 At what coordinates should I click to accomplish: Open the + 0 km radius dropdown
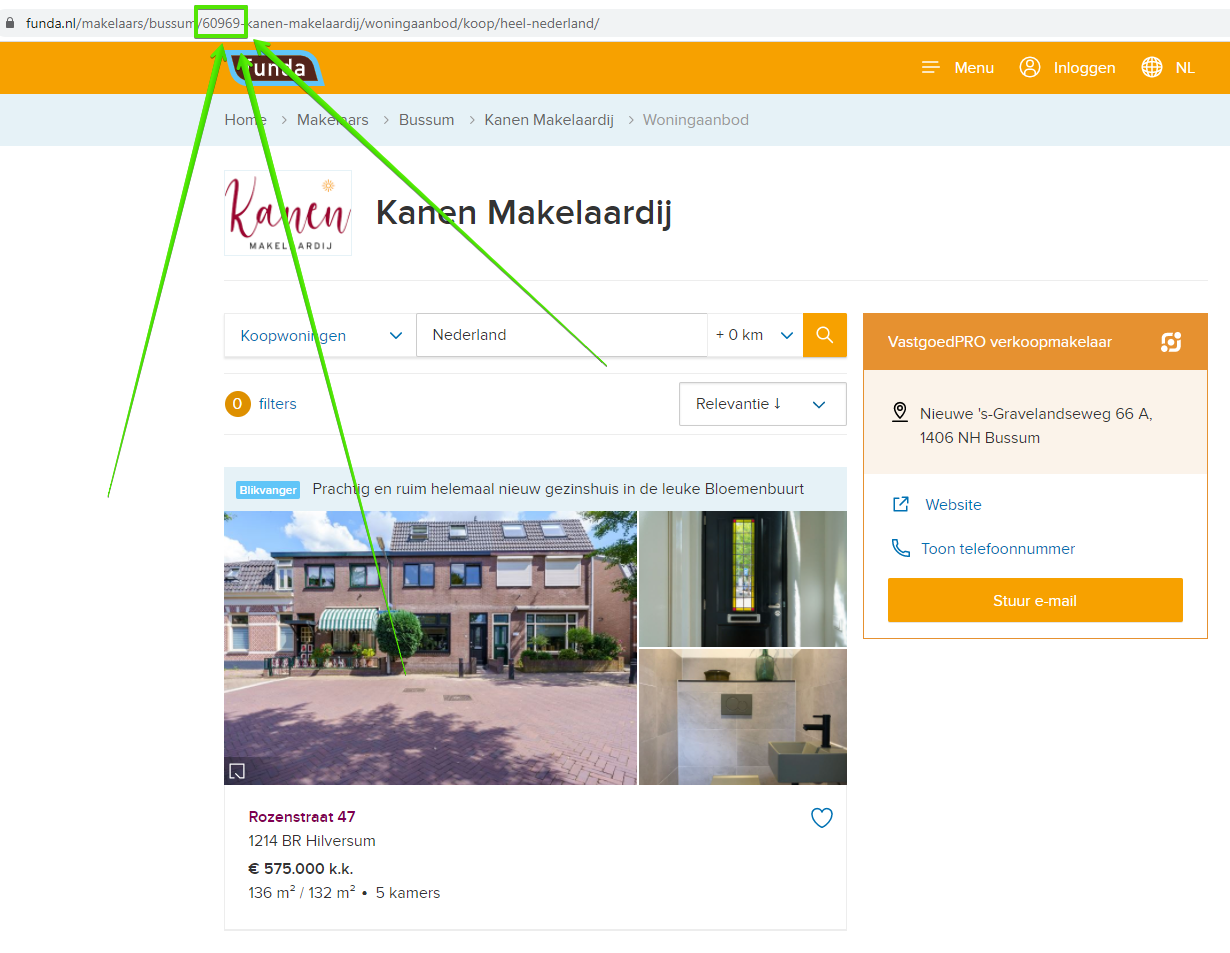[x=755, y=335]
